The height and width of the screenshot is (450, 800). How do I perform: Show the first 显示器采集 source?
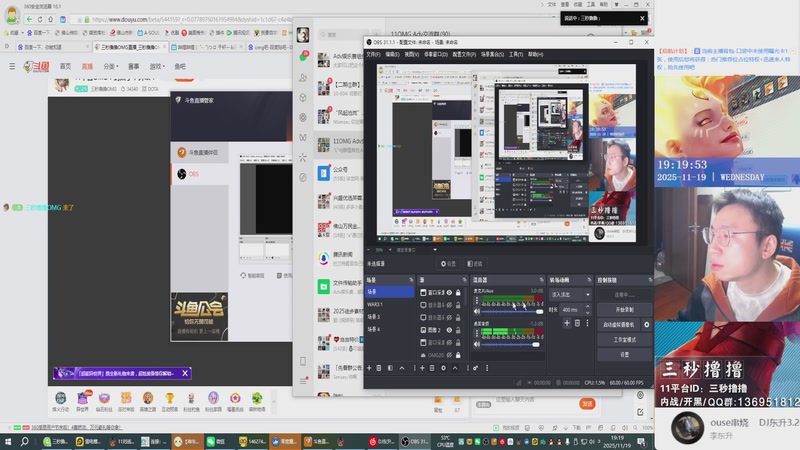449,305
